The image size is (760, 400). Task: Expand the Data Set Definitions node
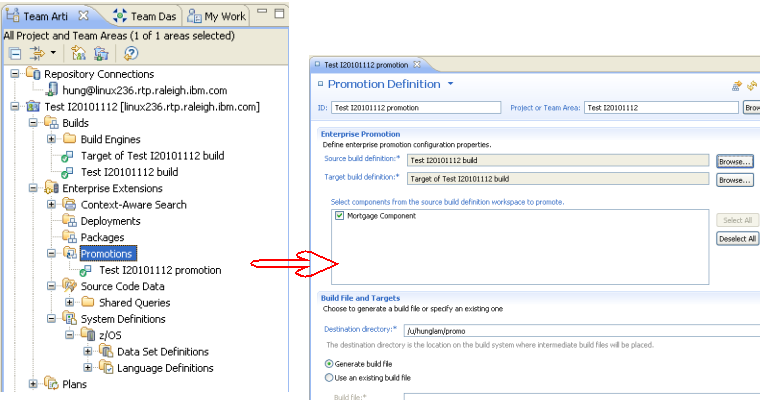pyautogui.click(x=88, y=352)
